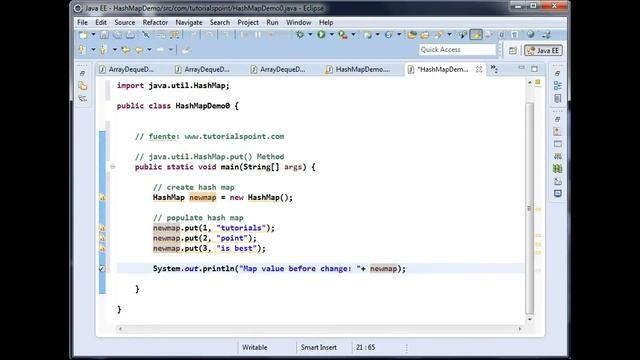Open the Project menu
Viewport: 640px width, 360px height.
coord(248,22)
